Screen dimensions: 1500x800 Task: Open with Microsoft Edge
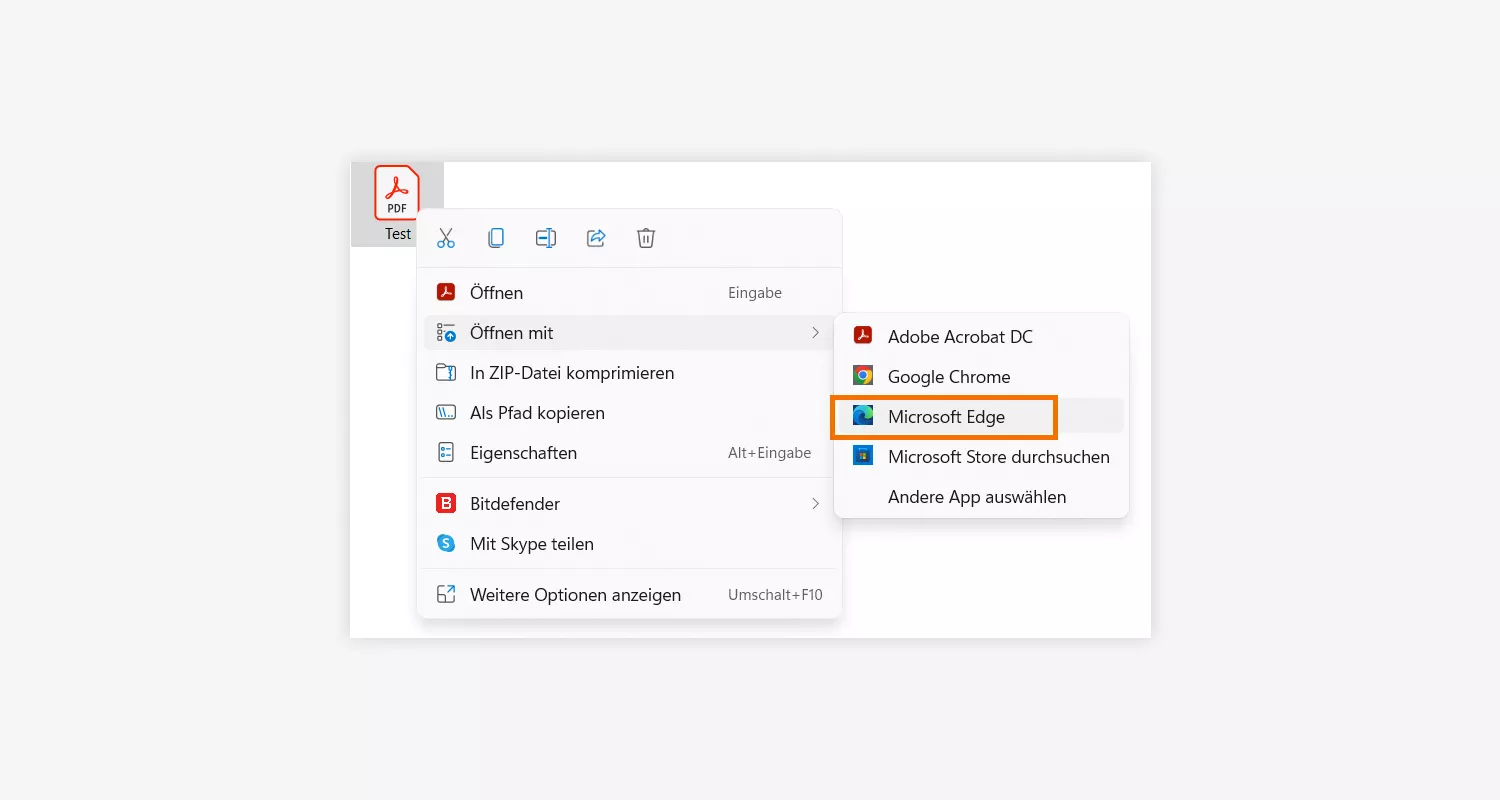(x=981, y=417)
